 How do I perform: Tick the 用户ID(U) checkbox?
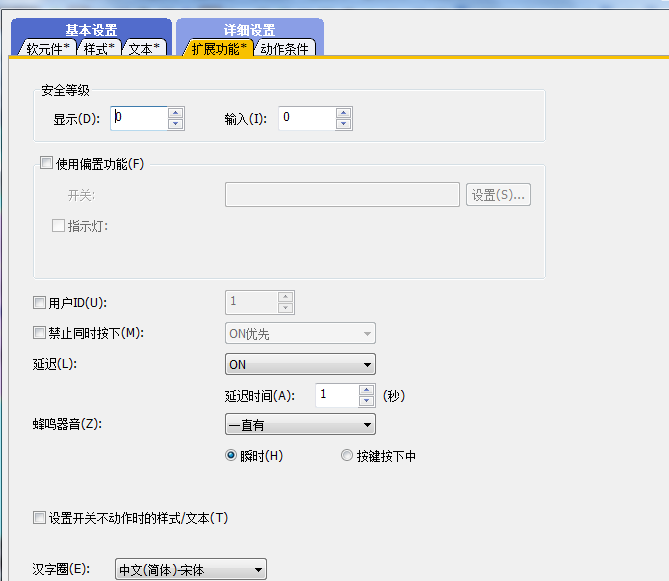pyautogui.click(x=40, y=302)
